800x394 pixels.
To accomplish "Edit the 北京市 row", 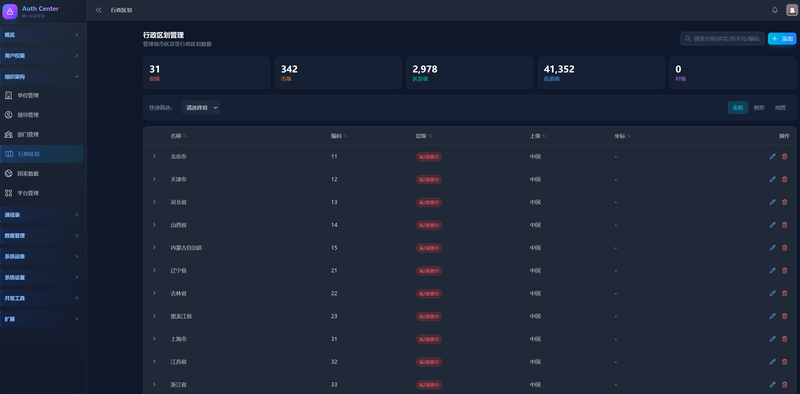I will pos(772,157).
